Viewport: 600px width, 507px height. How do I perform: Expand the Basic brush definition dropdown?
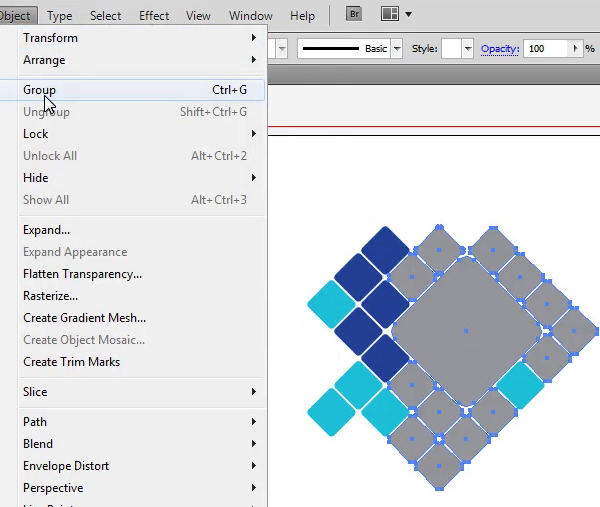point(397,49)
